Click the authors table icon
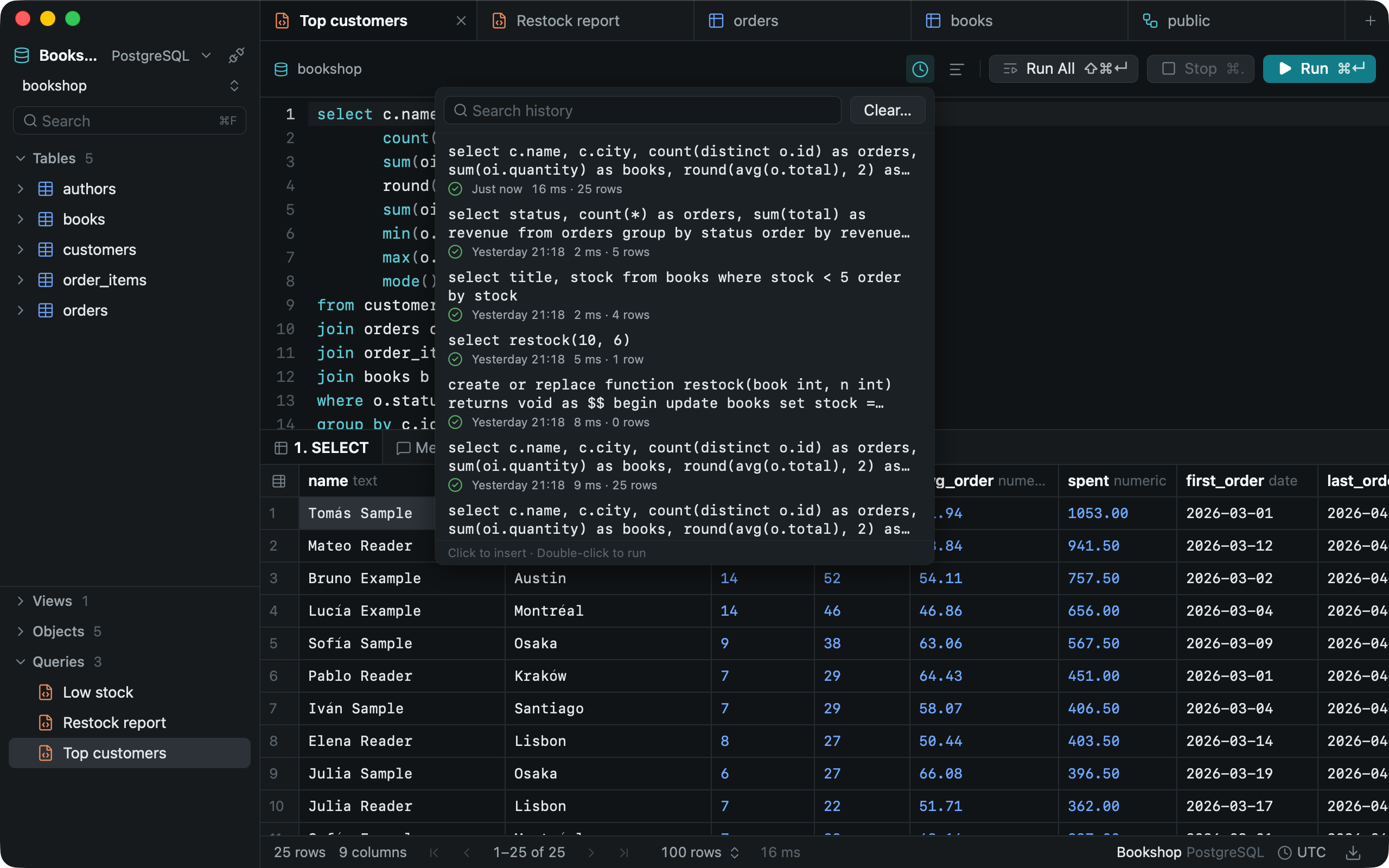Viewport: 1389px width, 868px height. click(x=46, y=189)
